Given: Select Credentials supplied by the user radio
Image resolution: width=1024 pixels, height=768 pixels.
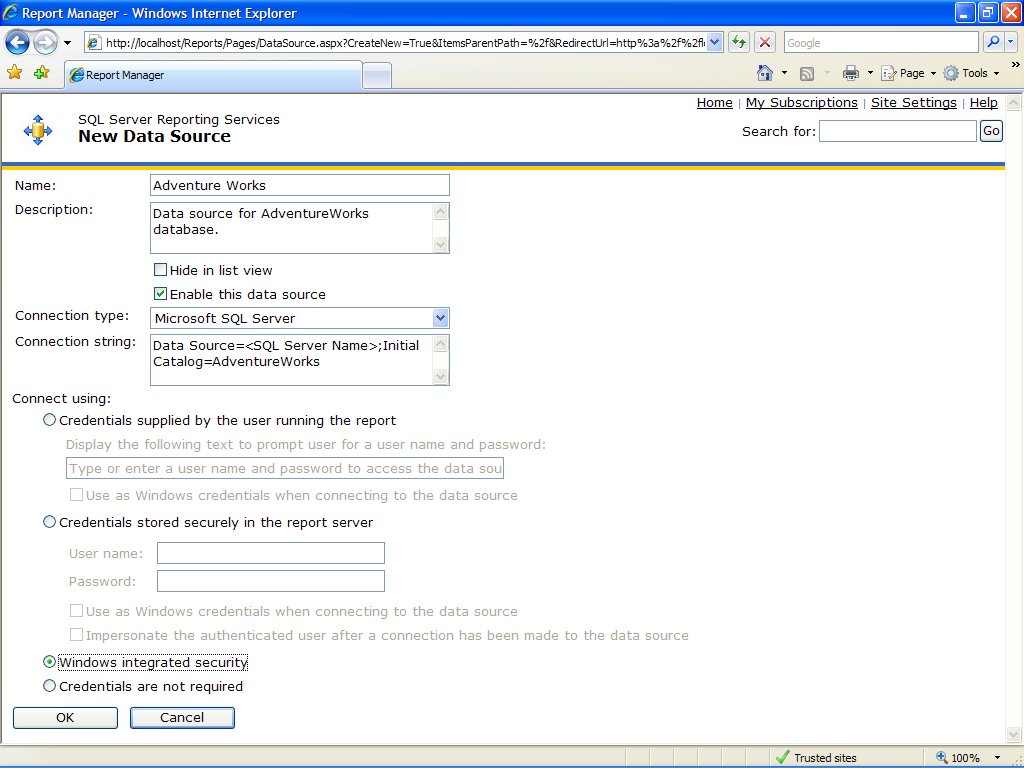Looking at the screenshot, I should click(x=49, y=420).
